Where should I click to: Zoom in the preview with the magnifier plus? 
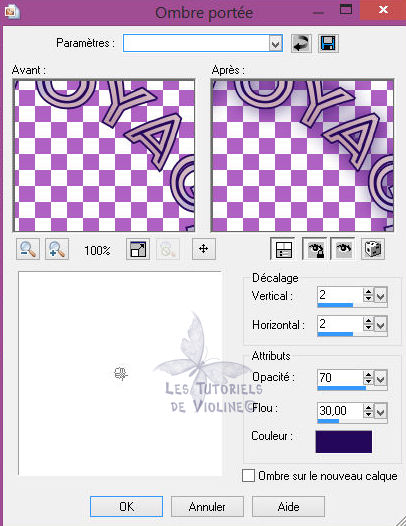57,249
